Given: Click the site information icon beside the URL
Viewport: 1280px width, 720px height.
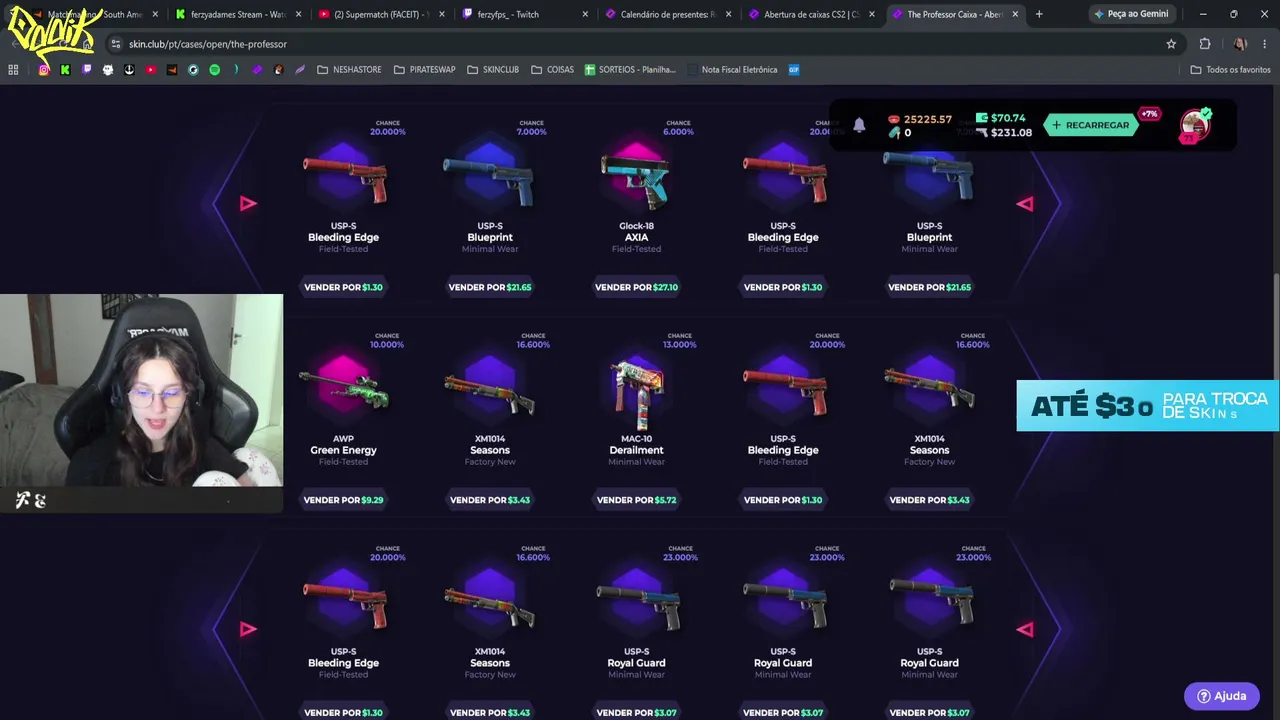Looking at the screenshot, I should tap(116, 44).
